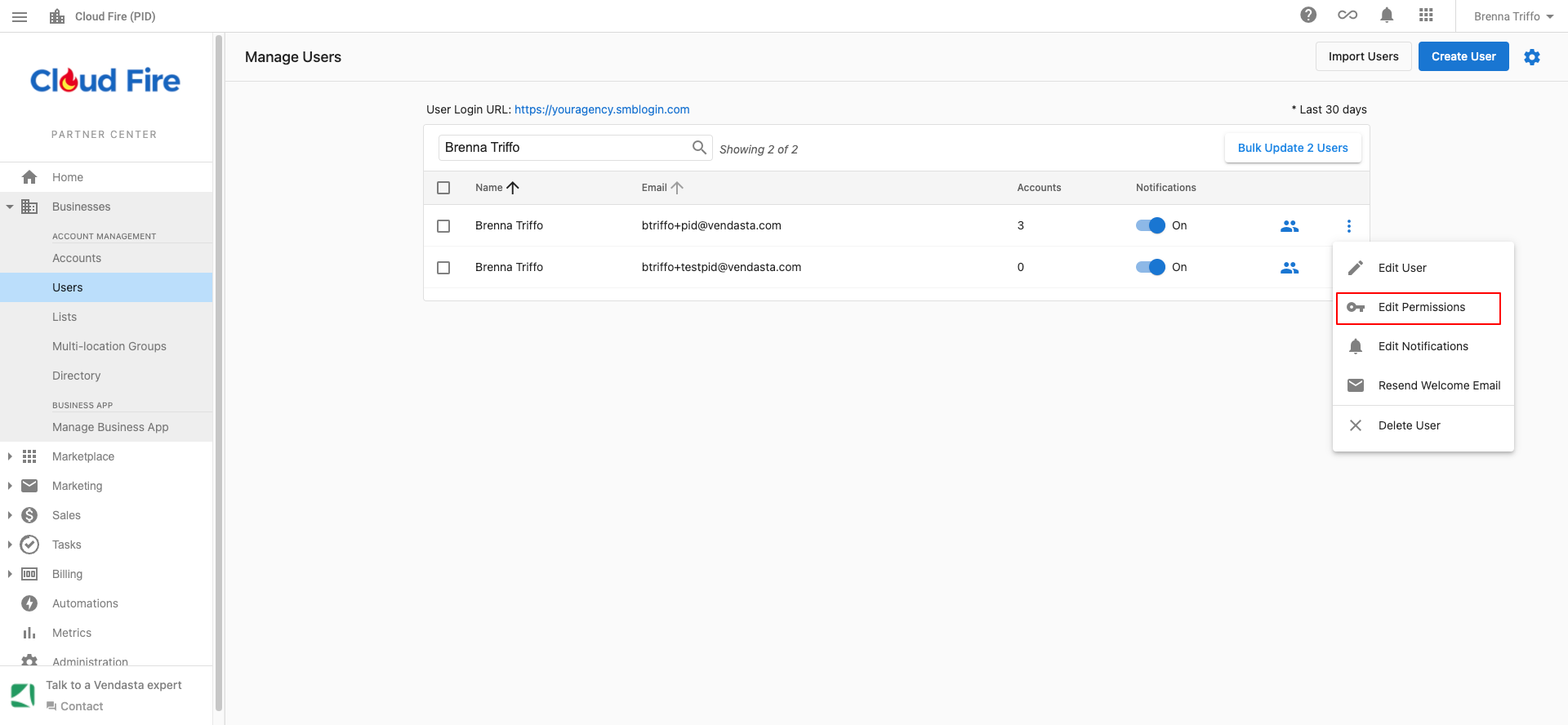Click the Cloud Fire (PID) building icon

57,16
